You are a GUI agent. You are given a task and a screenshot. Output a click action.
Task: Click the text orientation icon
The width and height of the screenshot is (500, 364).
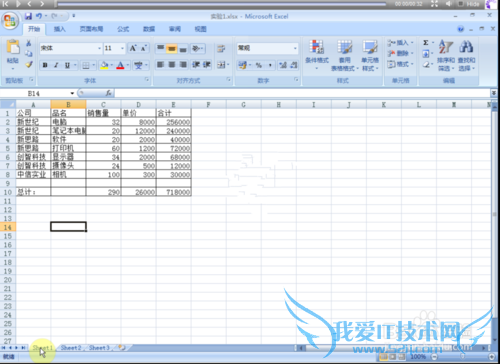pos(196,48)
